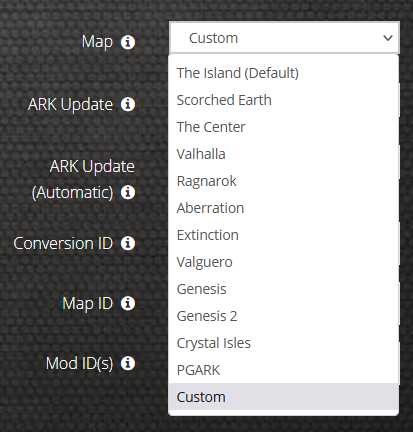Viewport: 413px width, 432px height.
Task: Choose Genesis 2 from the list
Action: (284, 316)
